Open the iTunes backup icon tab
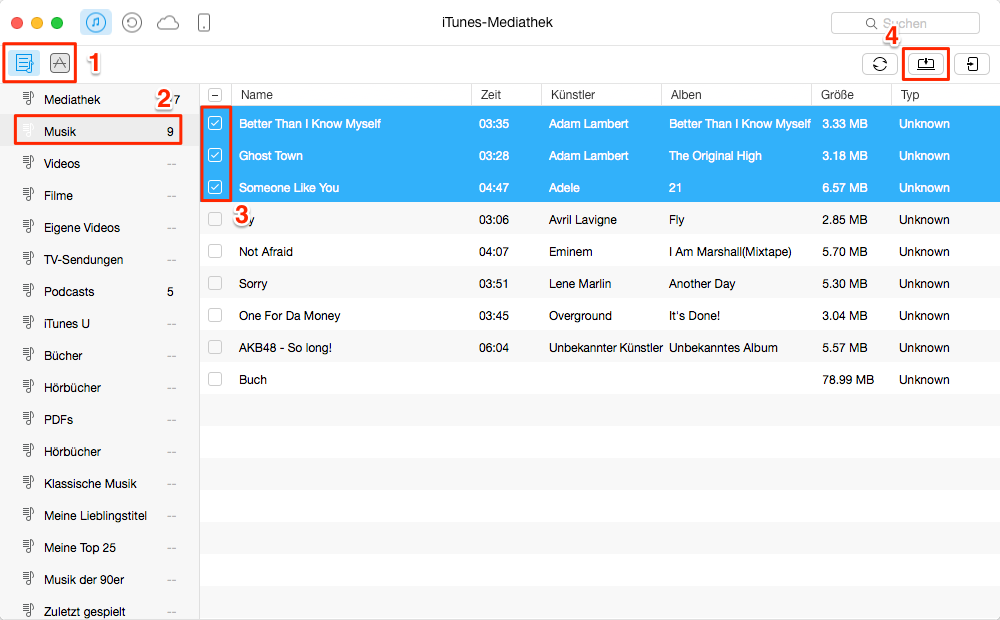This screenshot has height=620, width=1000. coord(132,24)
